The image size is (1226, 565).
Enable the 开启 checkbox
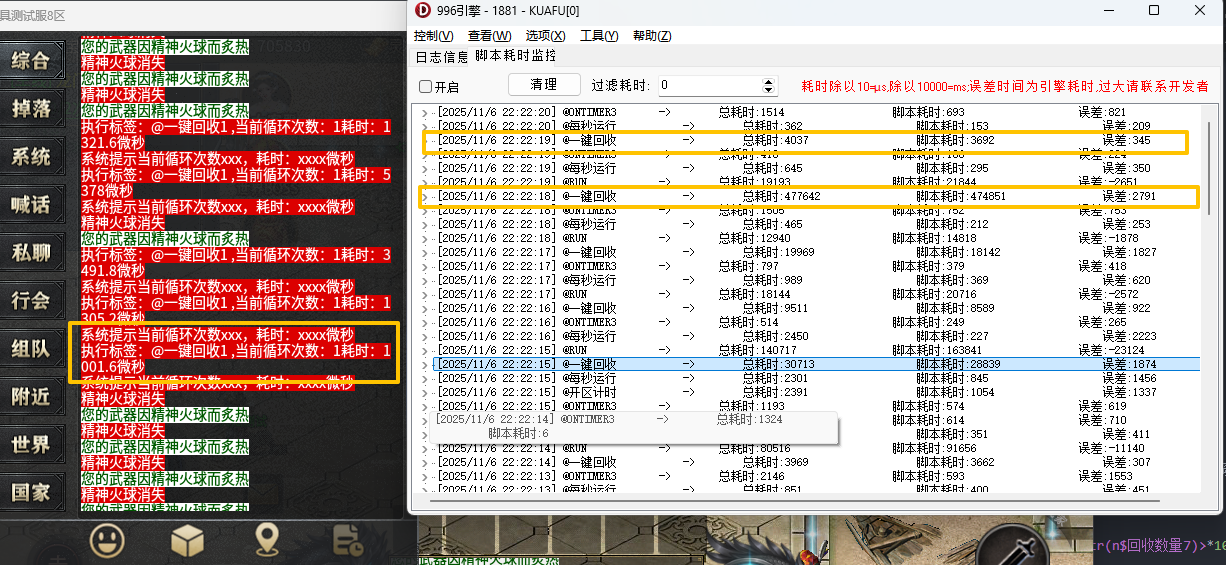click(426, 87)
